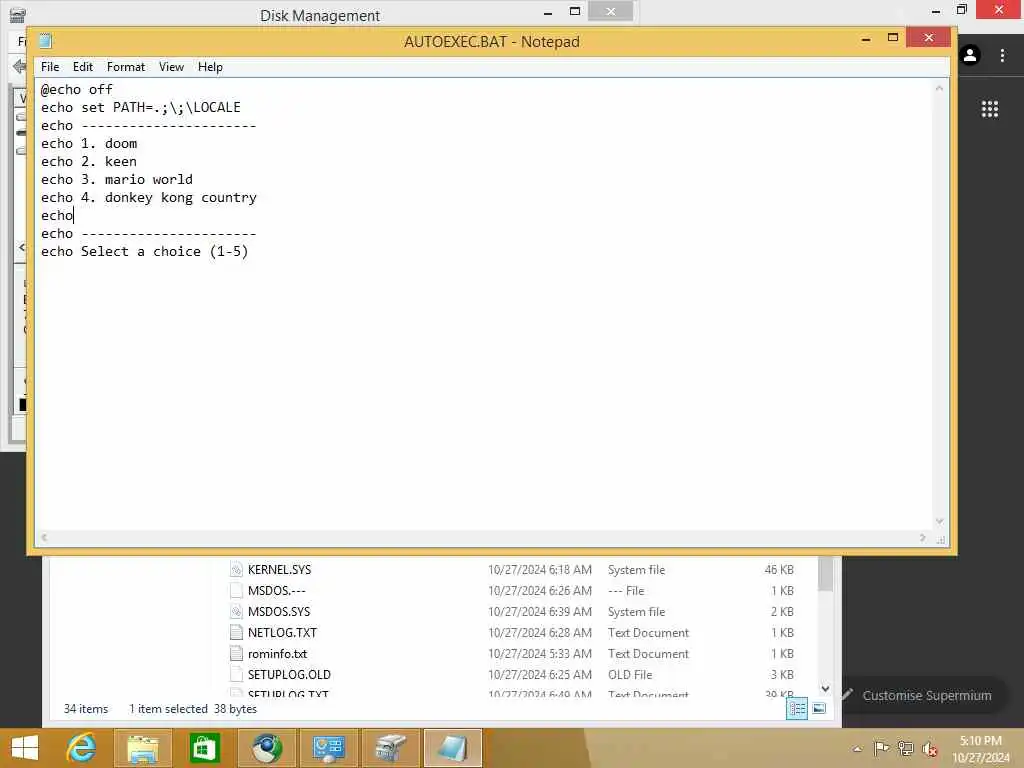Switch to Disk Management taskbar icon
1024x768 pixels.
[391, 748]
